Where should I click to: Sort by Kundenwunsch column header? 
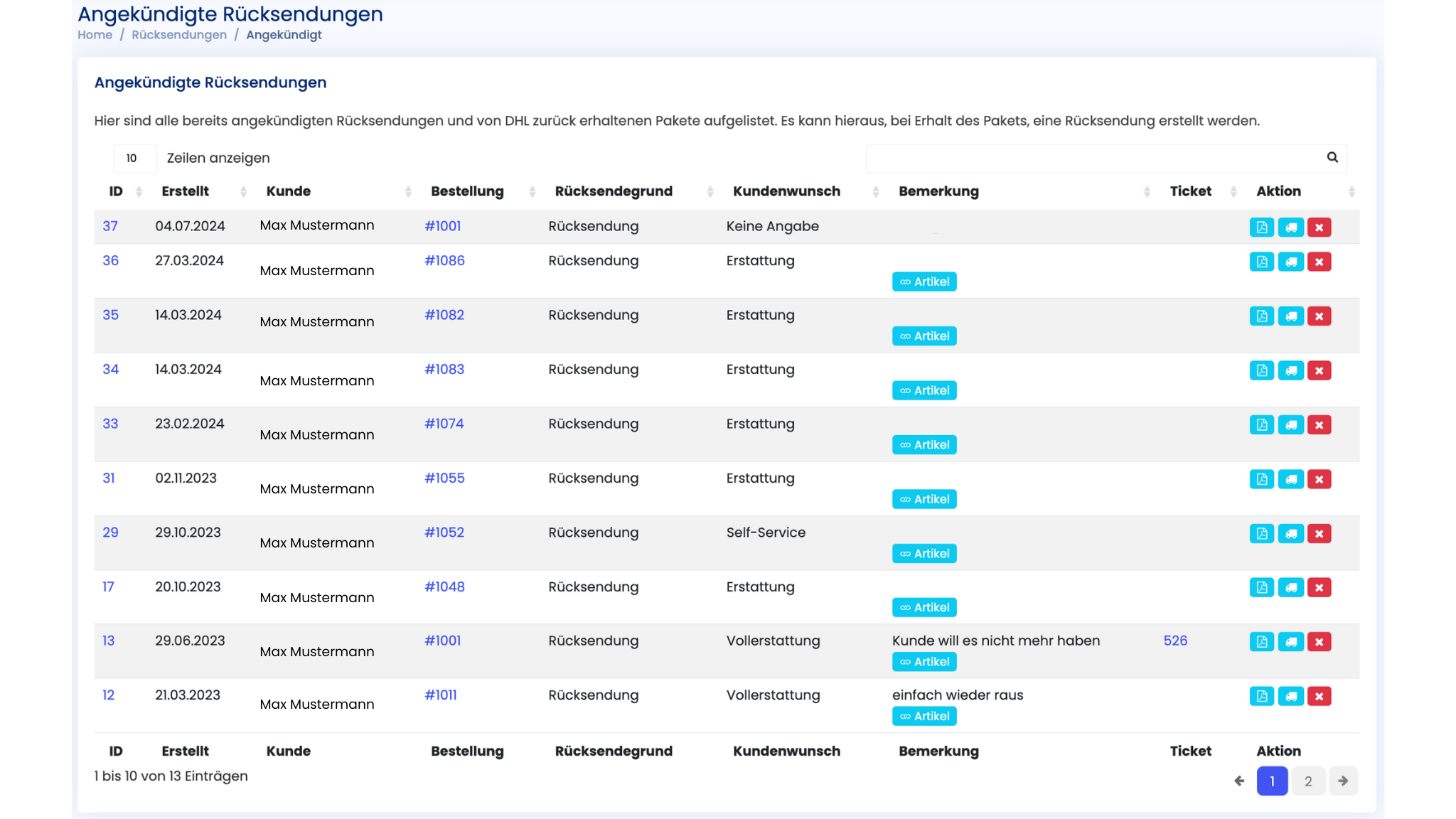tap(786, 191)
